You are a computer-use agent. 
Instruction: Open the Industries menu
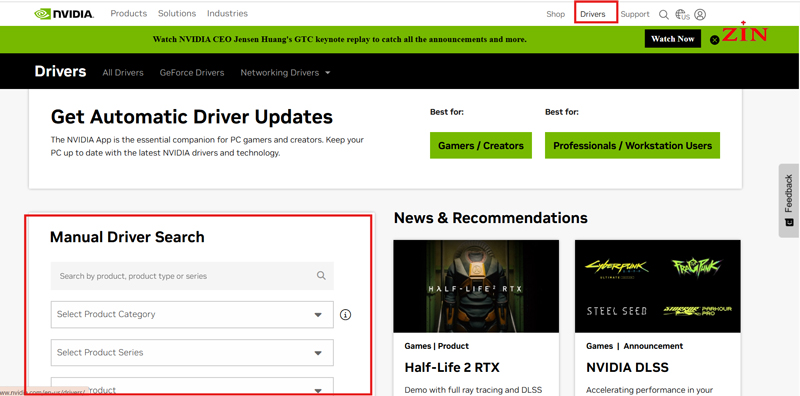click(227, 14)
